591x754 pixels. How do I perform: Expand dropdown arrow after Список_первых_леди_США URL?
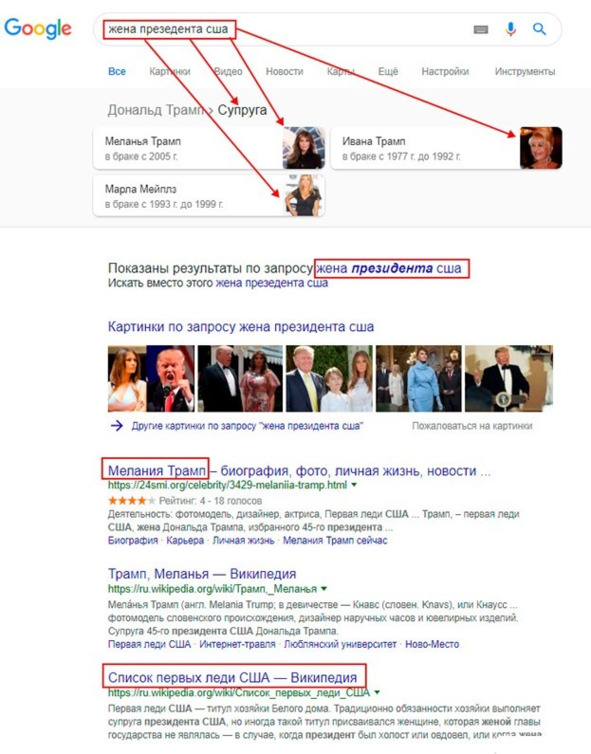tap(377, 692)
